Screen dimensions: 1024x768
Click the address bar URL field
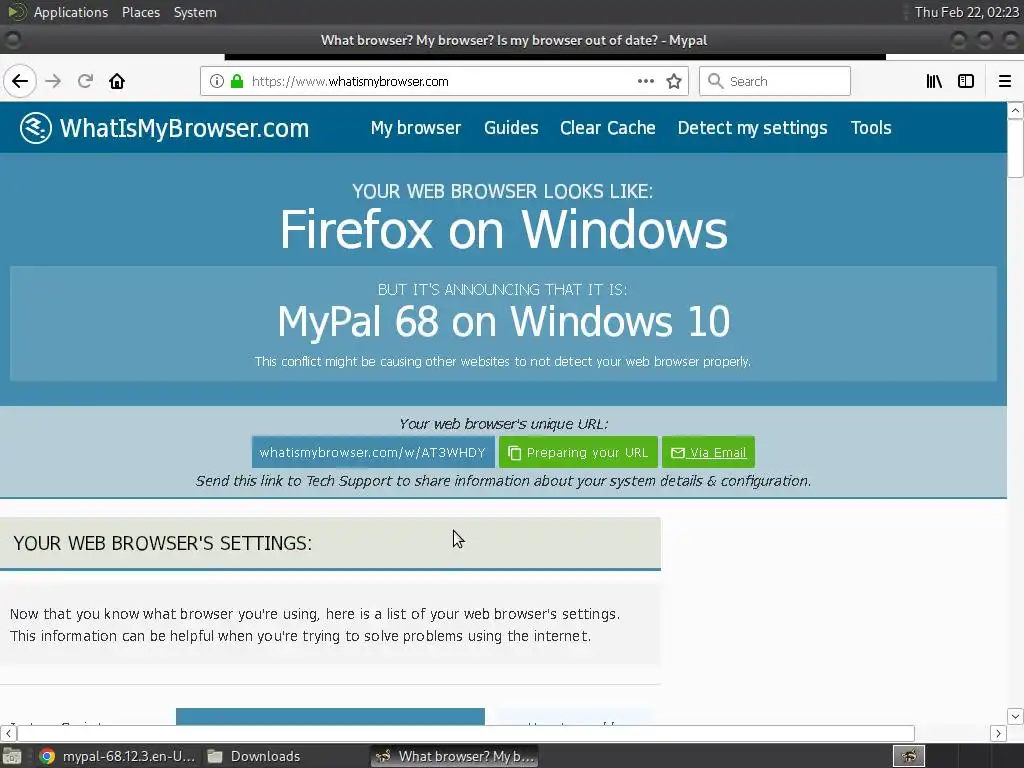pos(444,81)
